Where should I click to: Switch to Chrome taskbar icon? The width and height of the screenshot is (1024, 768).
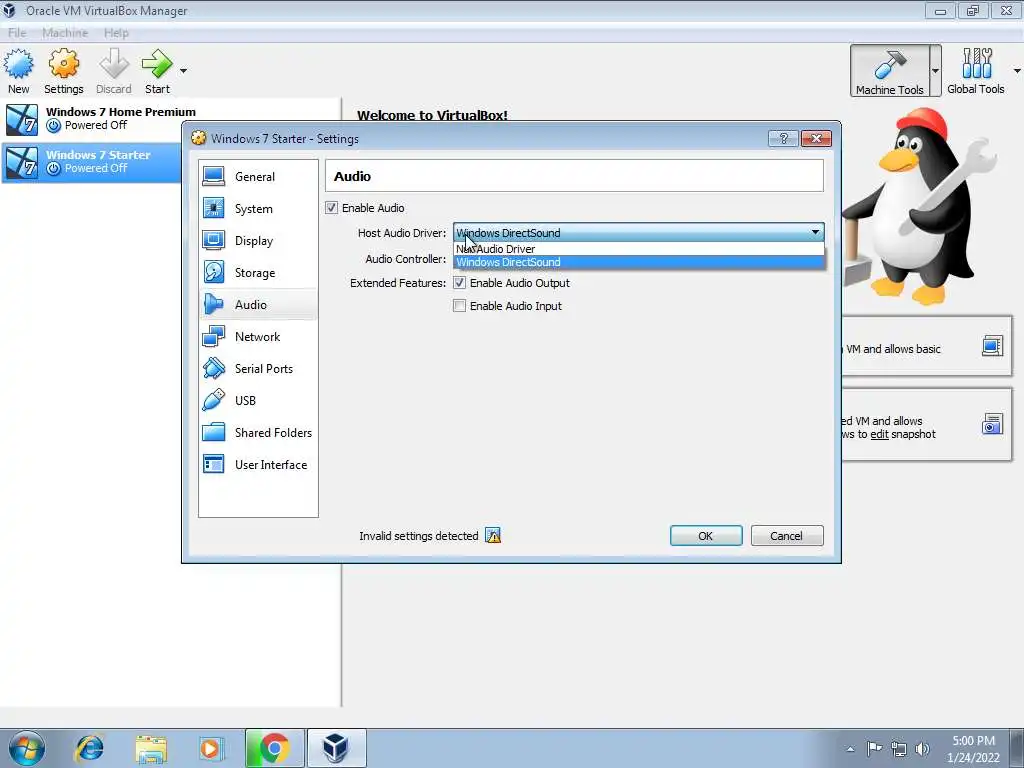[274, 748]
